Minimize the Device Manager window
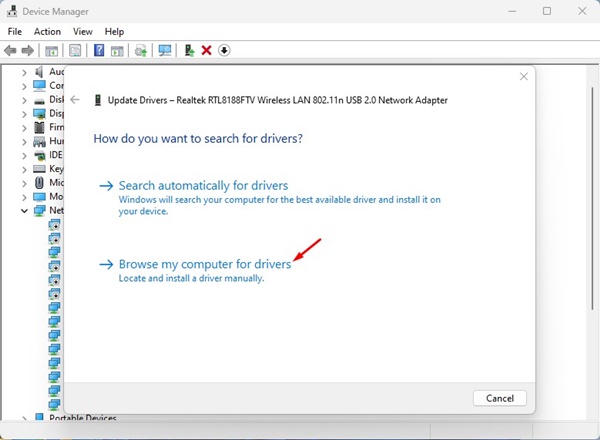600x440 pixels. pyautogui.click(x=512, y=11)
